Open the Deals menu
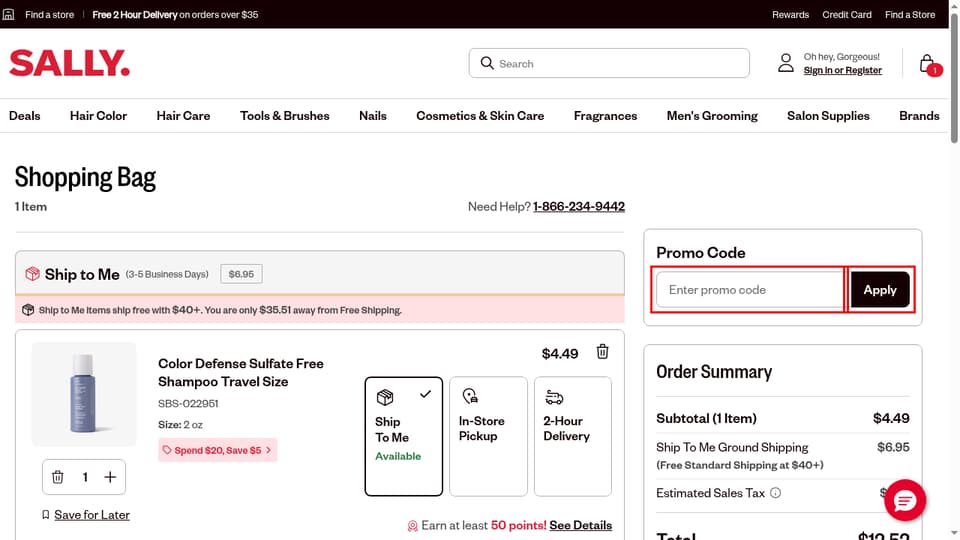The image size is (960, 540). point(24,116)
